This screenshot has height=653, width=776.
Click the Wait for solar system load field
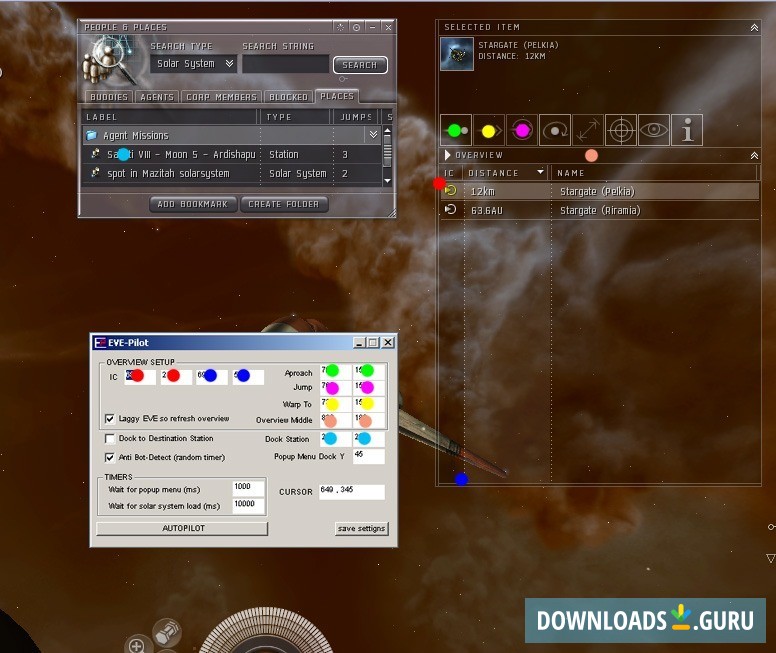pos(248,505)
